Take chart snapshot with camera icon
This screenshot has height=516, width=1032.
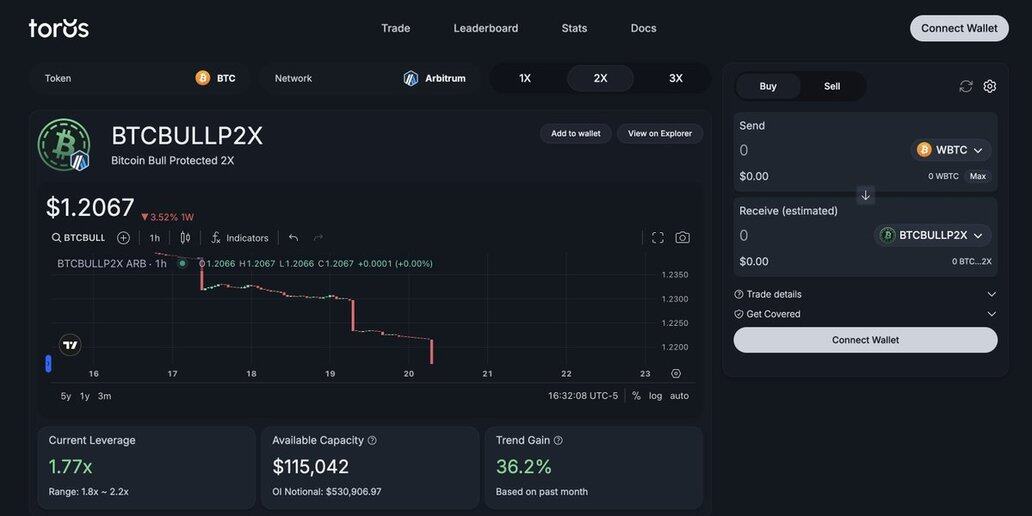682,238
